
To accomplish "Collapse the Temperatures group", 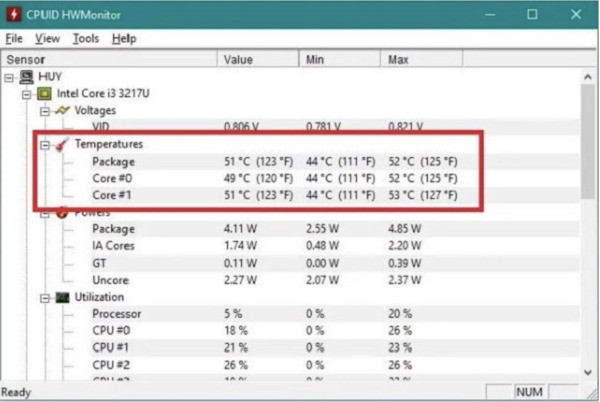I will click(x=45, y=145).
